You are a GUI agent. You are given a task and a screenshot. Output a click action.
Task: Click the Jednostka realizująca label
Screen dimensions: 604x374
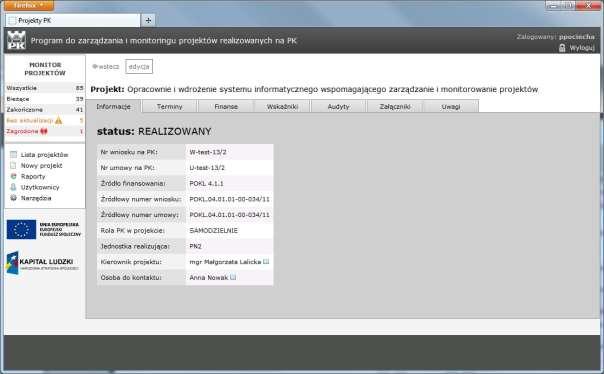pos(135,246)
